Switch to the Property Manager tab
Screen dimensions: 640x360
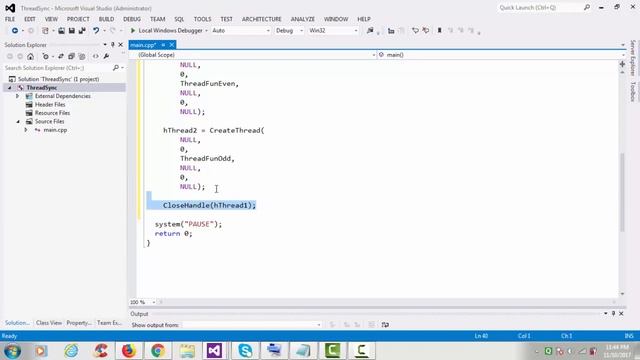coord(79,323)
